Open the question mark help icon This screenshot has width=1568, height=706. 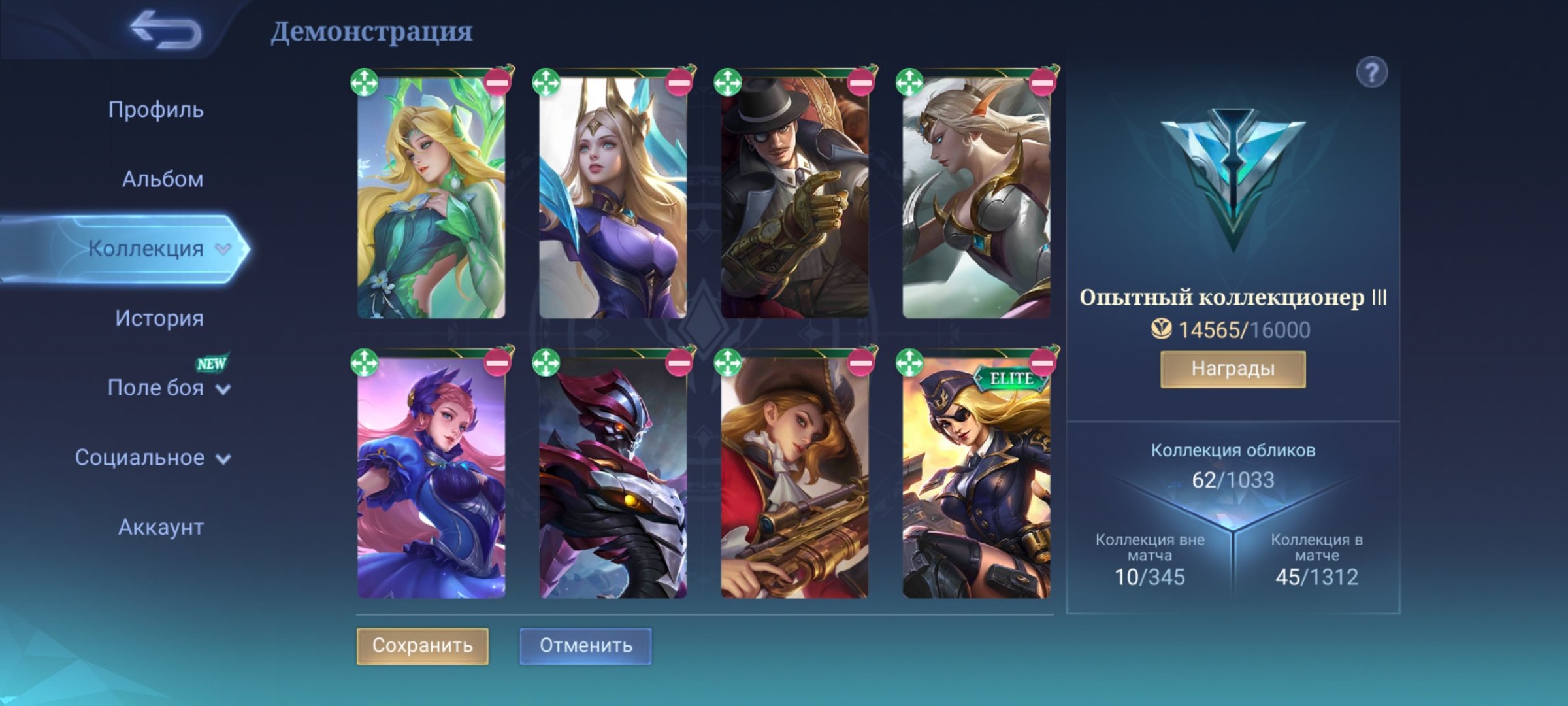[1371, 72]
